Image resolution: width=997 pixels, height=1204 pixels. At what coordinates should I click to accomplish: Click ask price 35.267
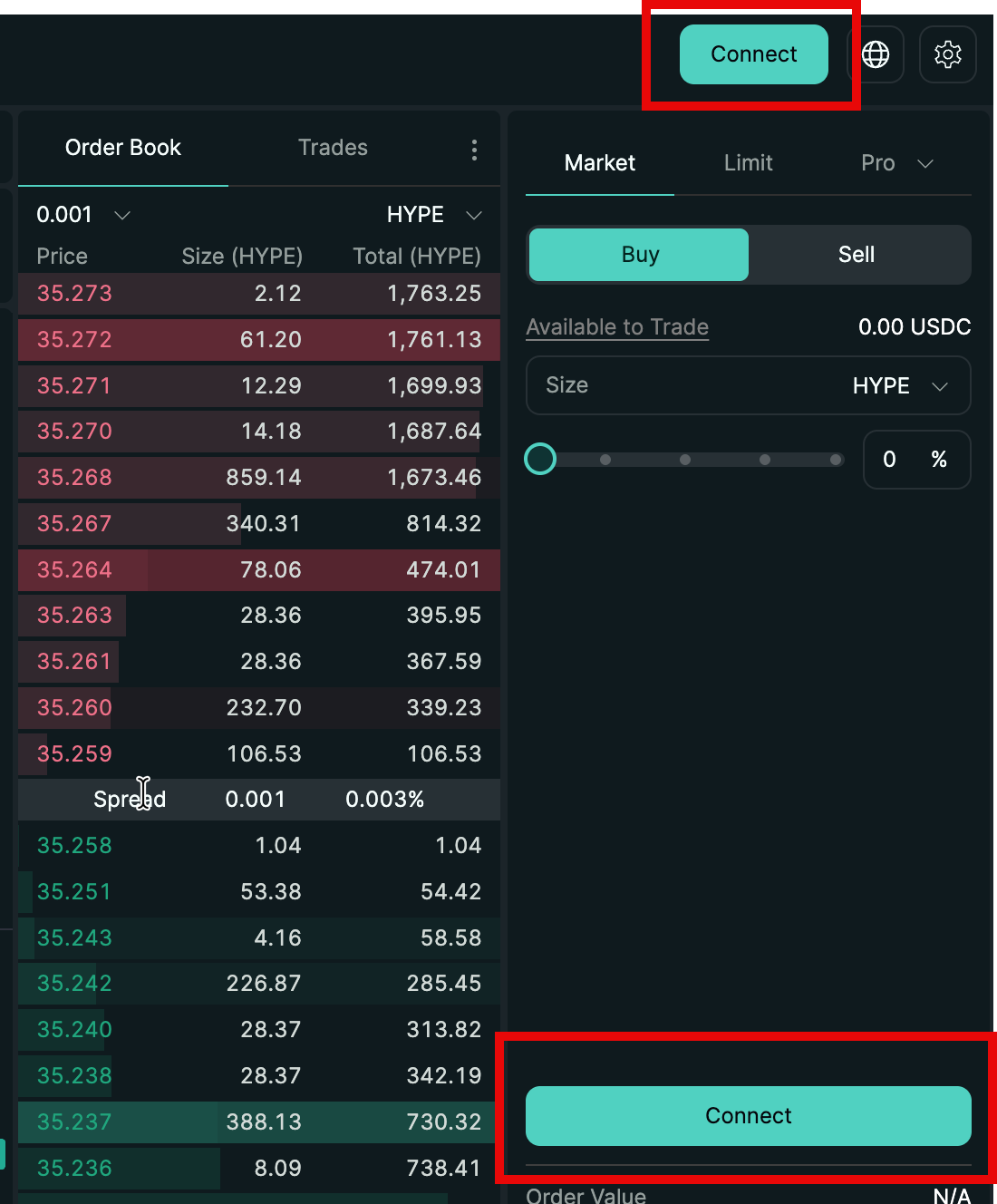point(74,524)
